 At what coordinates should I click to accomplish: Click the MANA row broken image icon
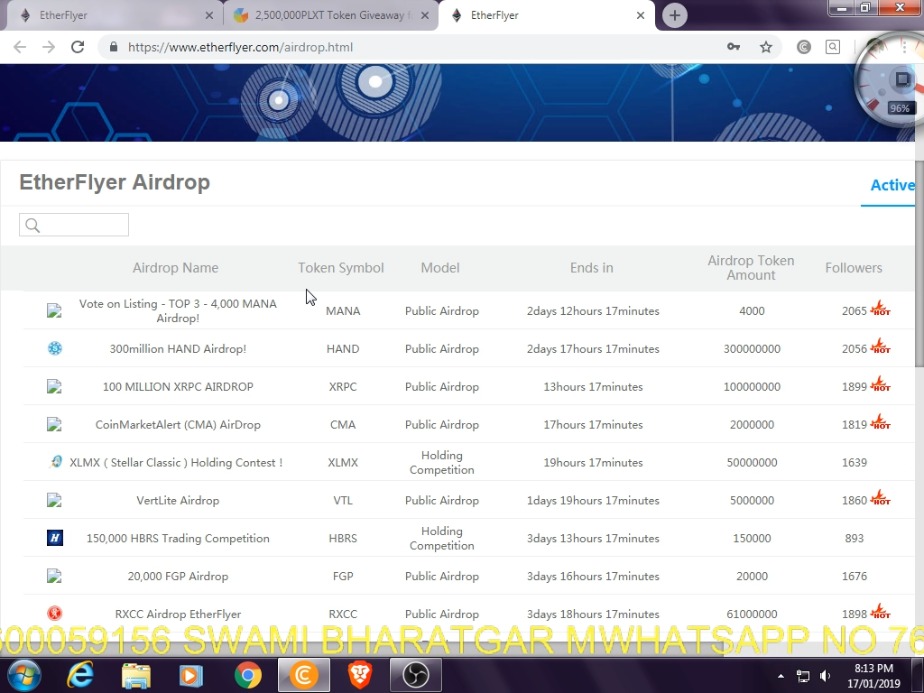click(x=54, y=311)
